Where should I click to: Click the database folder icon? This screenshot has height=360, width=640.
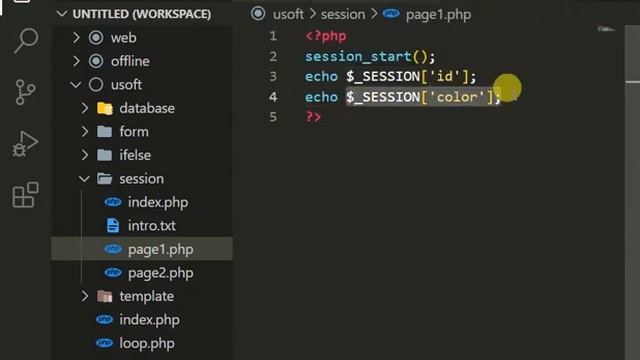pos(105,108)
